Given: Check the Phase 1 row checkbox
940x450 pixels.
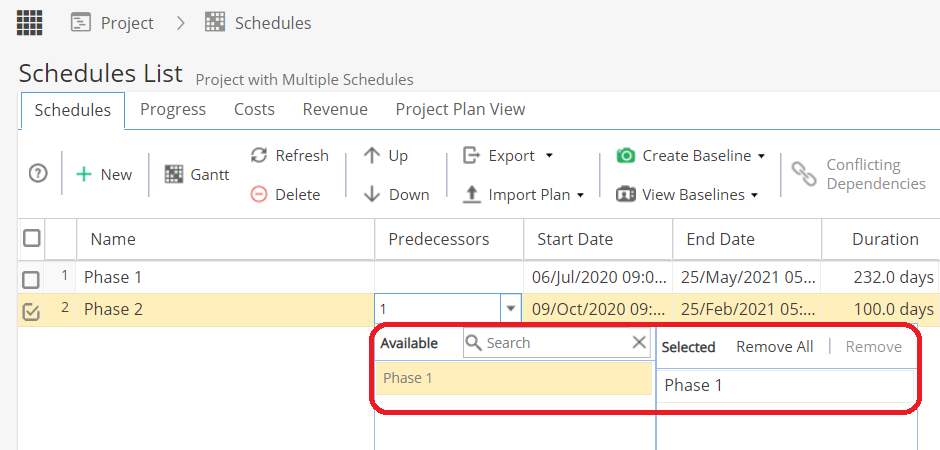Looking at the screenshot, I should (x=31, y=279).
